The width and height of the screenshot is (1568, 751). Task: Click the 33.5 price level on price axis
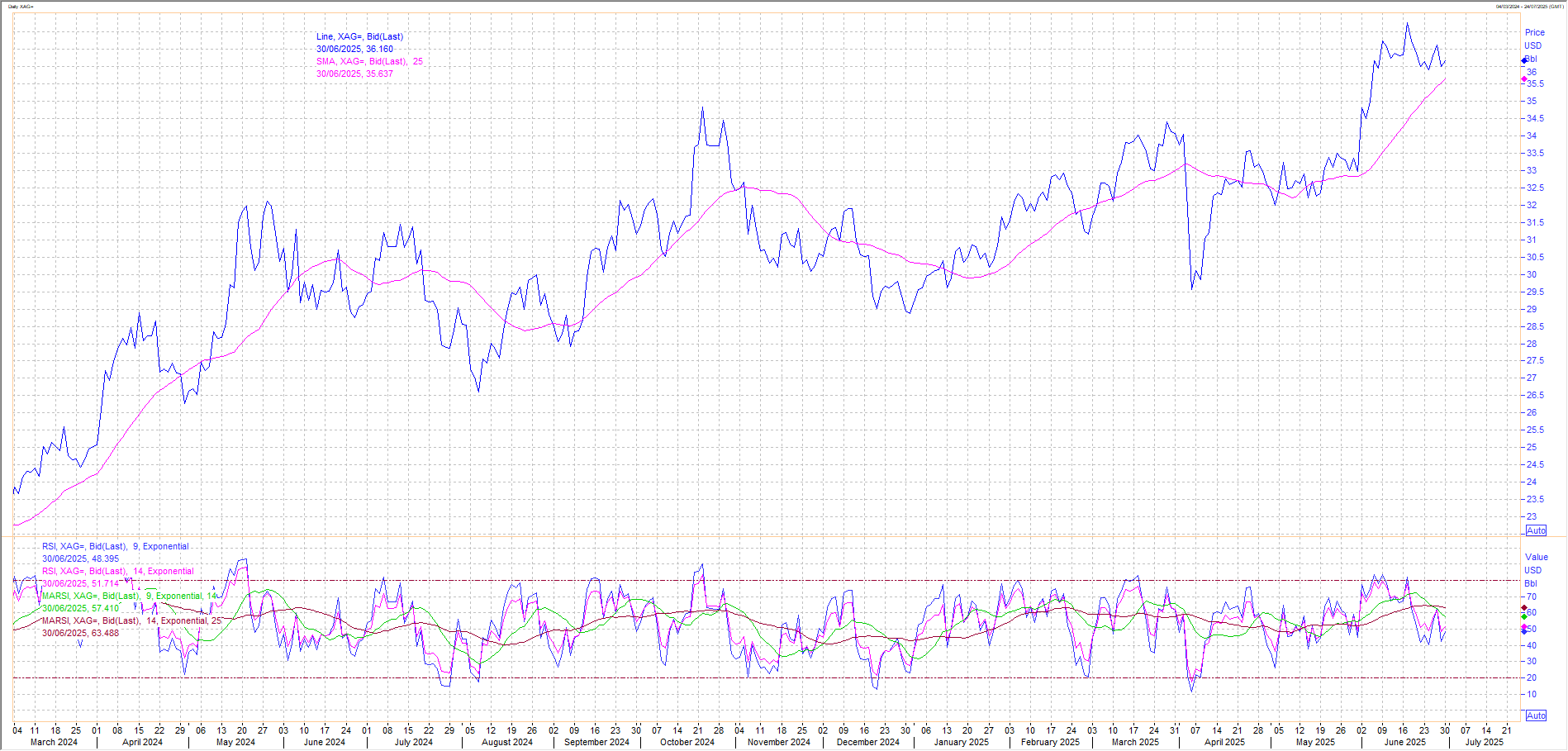pos(1534,154)
